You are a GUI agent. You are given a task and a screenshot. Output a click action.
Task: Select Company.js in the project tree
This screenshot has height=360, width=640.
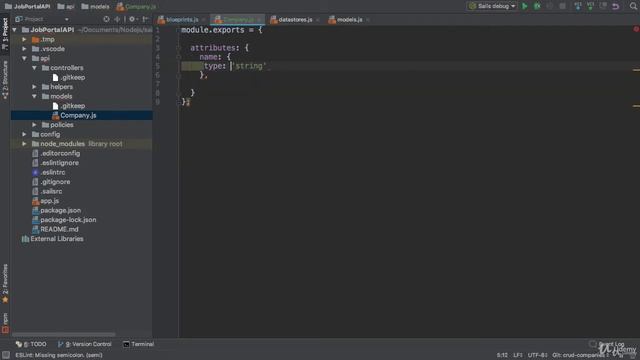coord(74,116)
